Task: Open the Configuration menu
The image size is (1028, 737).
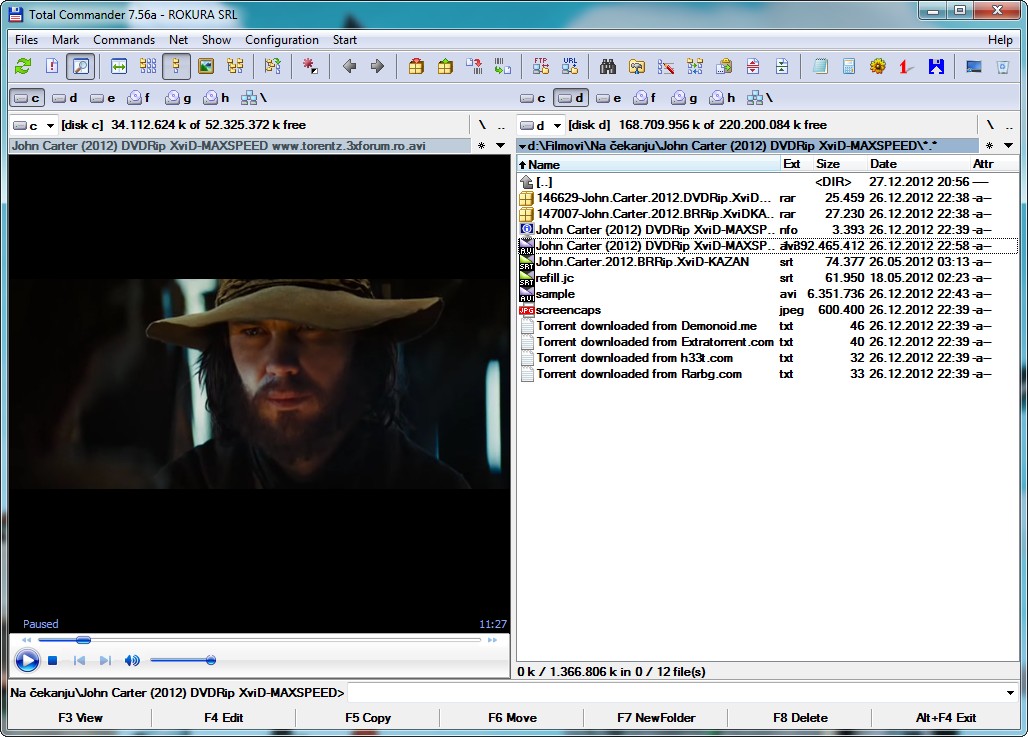Action: 282,40
